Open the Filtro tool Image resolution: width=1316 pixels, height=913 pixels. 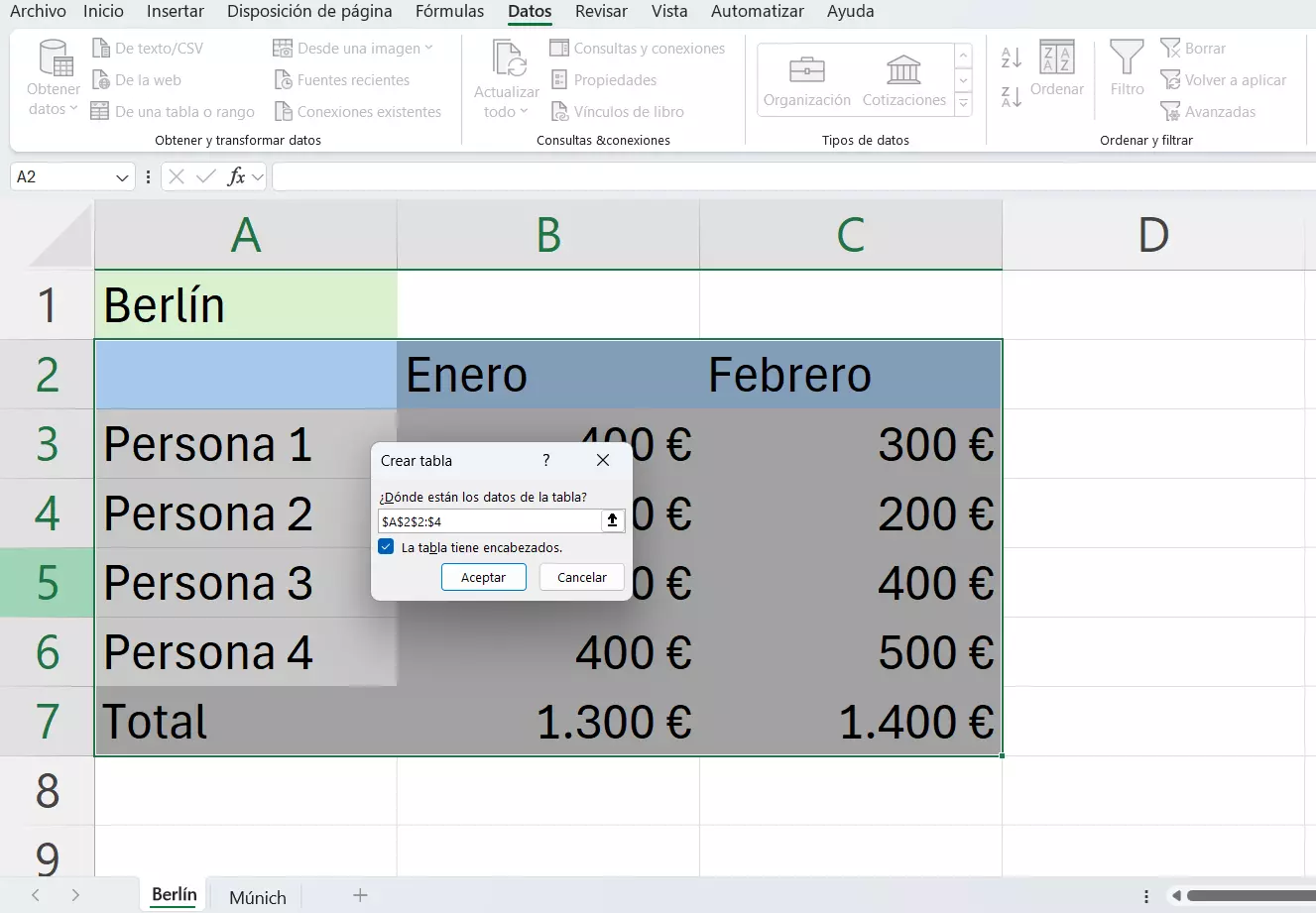click(1126, 69)
